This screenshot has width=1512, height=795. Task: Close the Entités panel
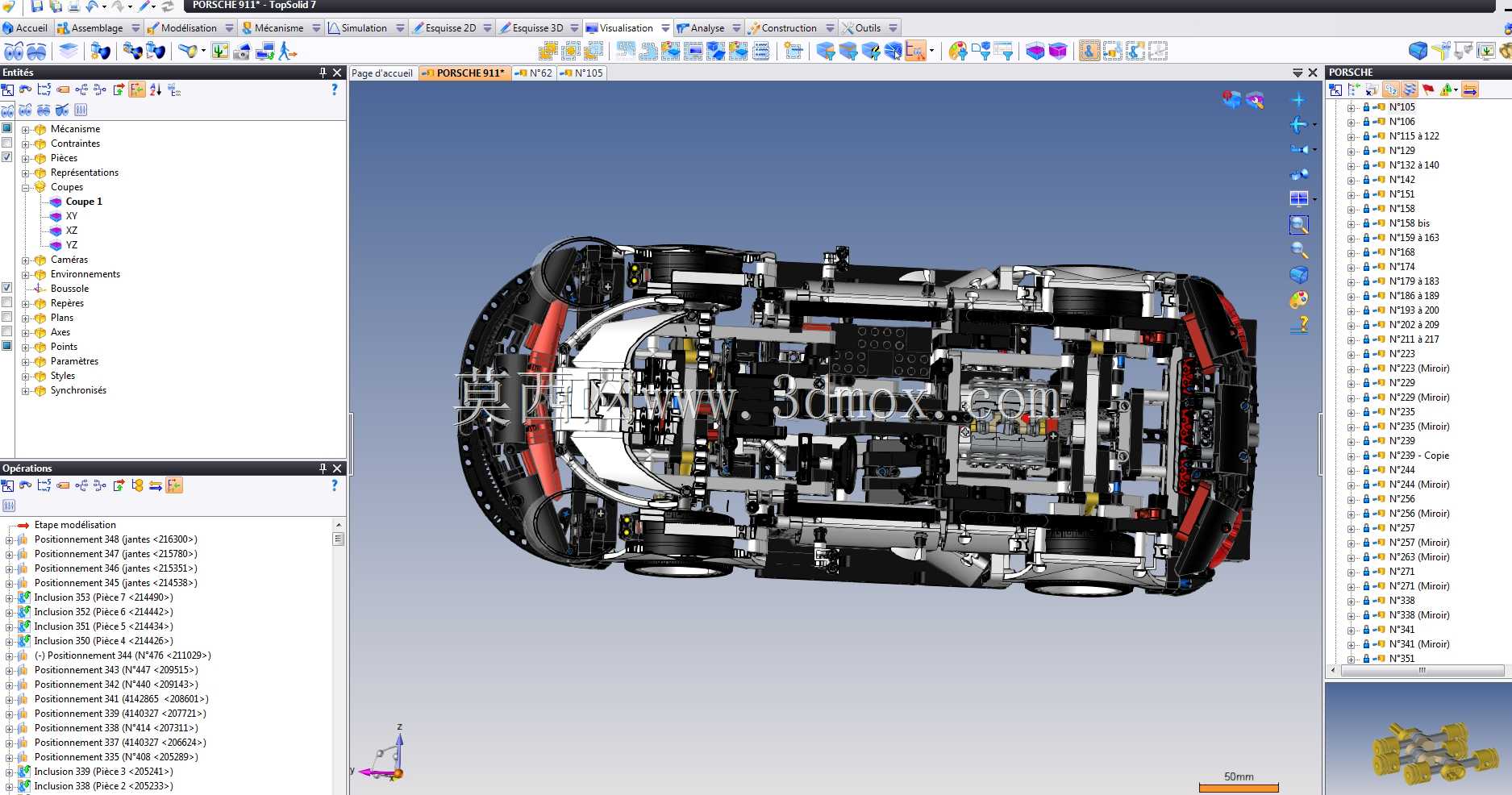(x=337, y=73)
